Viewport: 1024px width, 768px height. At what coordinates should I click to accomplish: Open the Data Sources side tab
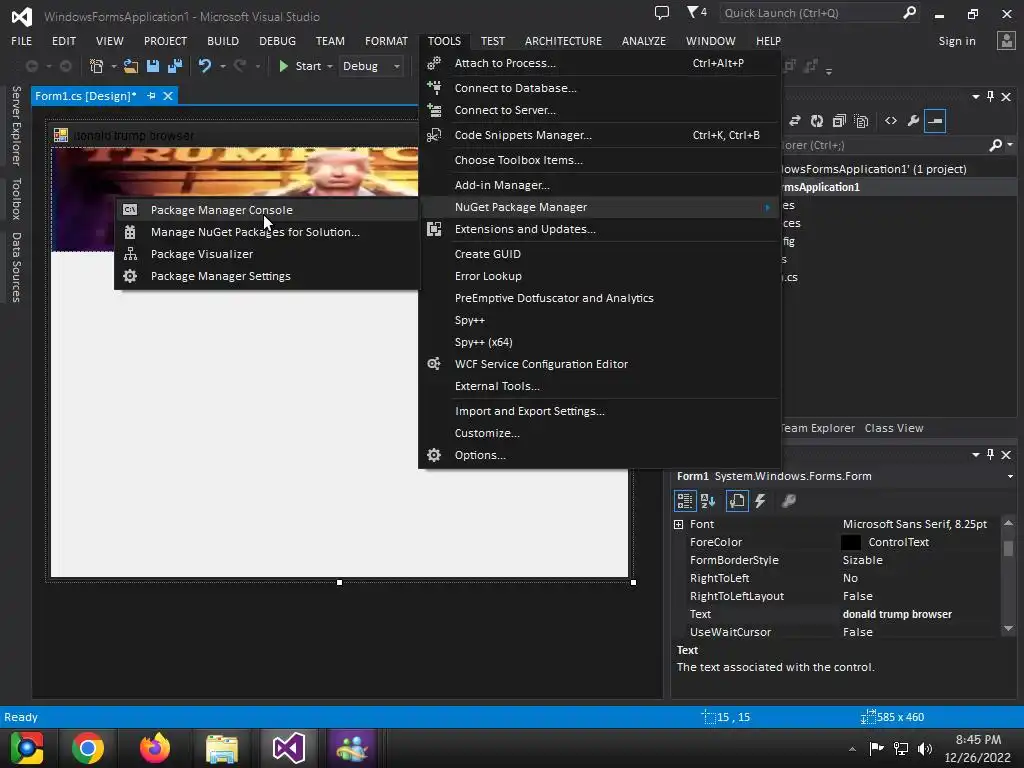point(16,267)
